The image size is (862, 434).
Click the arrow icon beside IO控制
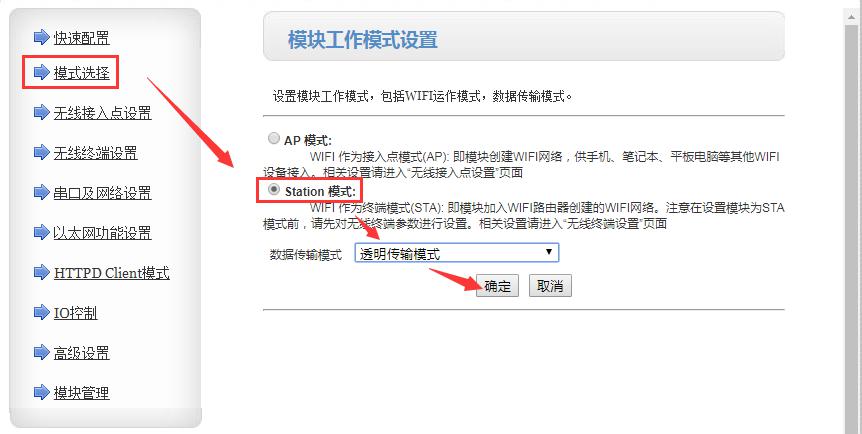click(42, 312)
